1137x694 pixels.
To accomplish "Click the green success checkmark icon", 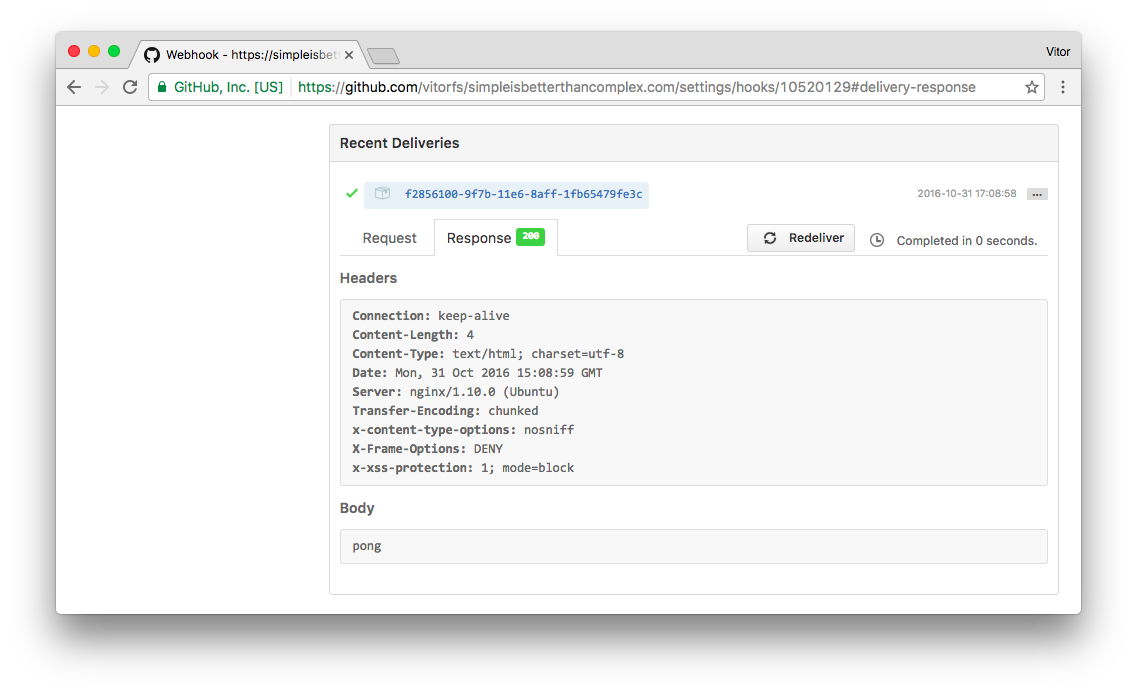I will pyautogui.click(x=352, y=194).
